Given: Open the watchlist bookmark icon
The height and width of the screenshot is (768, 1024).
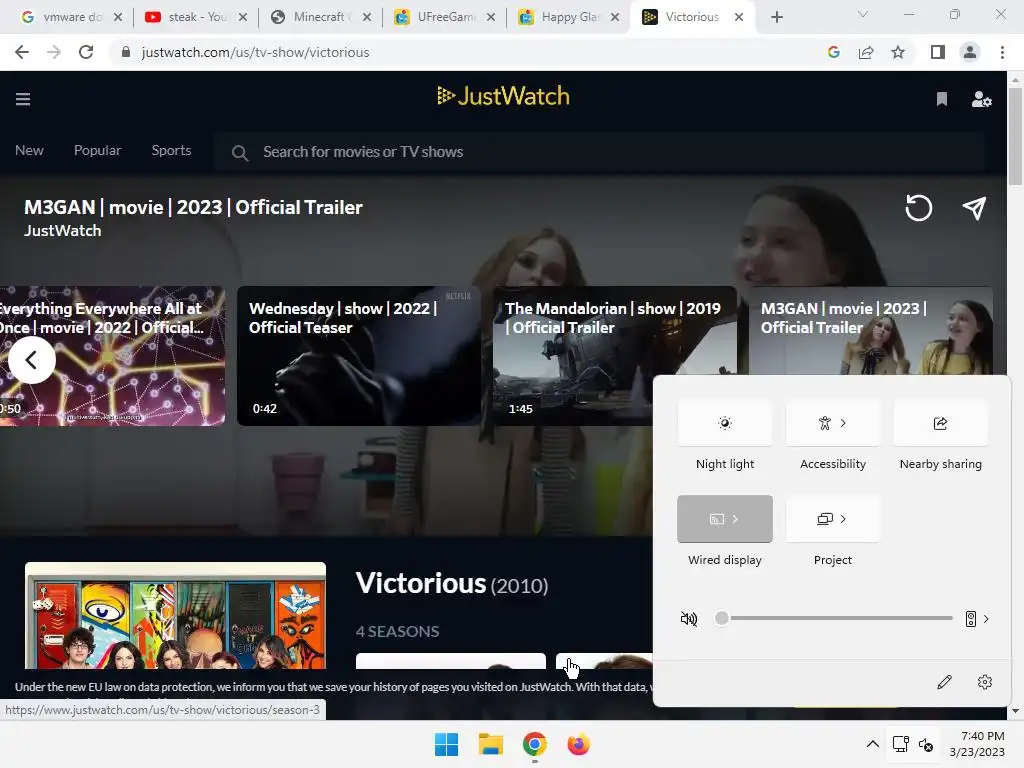Looking at the screenshot, I should click(941, 99).
